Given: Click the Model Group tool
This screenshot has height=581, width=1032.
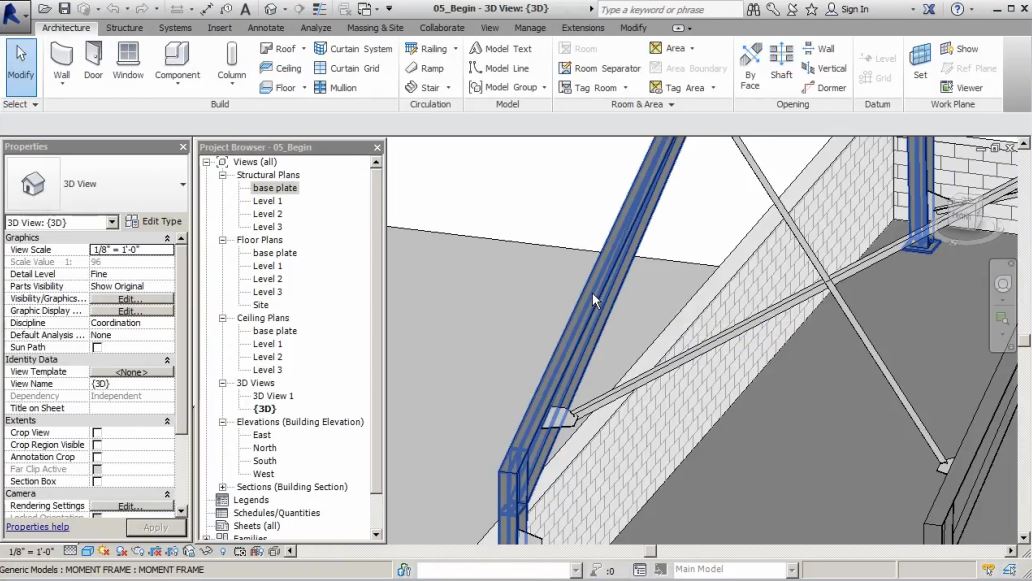Looking at the screenshot, I should click(x=507, y=88).
